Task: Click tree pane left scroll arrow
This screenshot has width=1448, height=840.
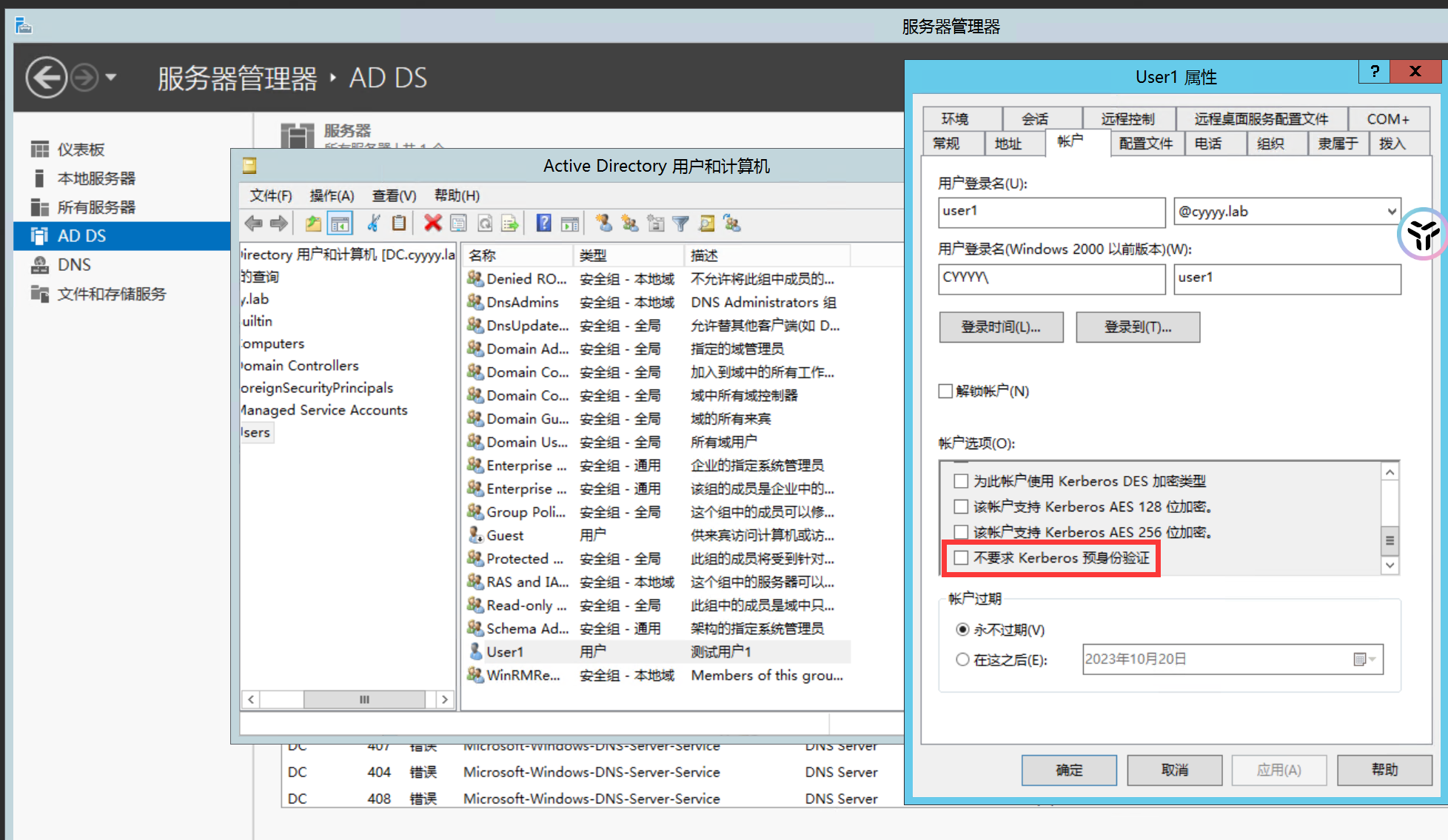Action: (251, 699)
